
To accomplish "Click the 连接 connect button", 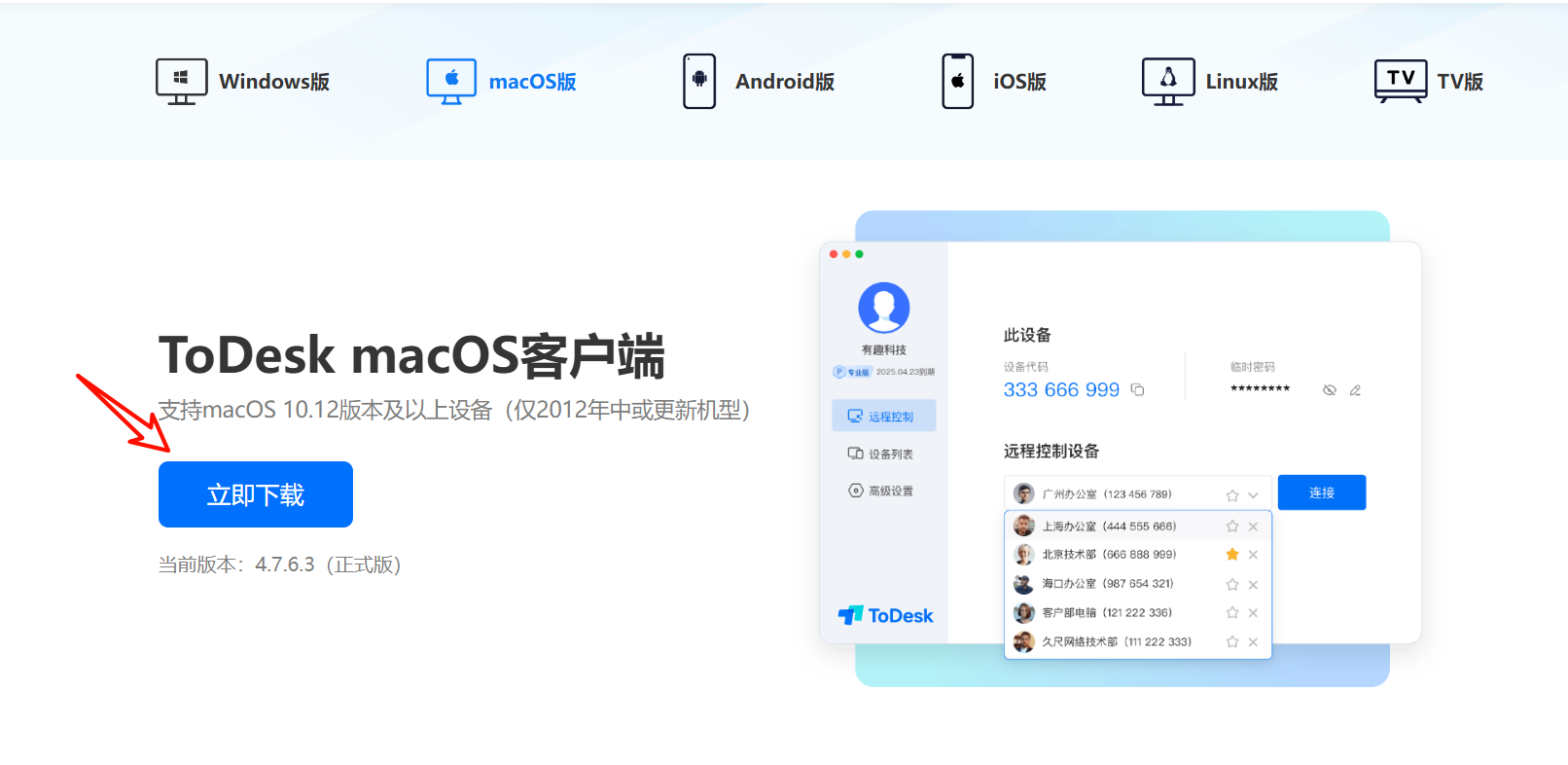I will click(x=1321, y=492).
